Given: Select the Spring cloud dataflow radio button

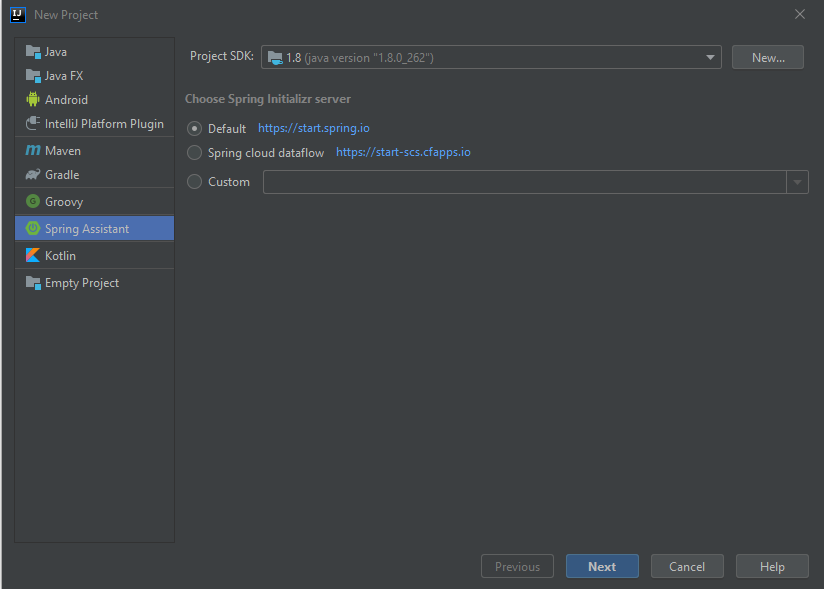Looking at the screenshot, I should coord(195,153).
